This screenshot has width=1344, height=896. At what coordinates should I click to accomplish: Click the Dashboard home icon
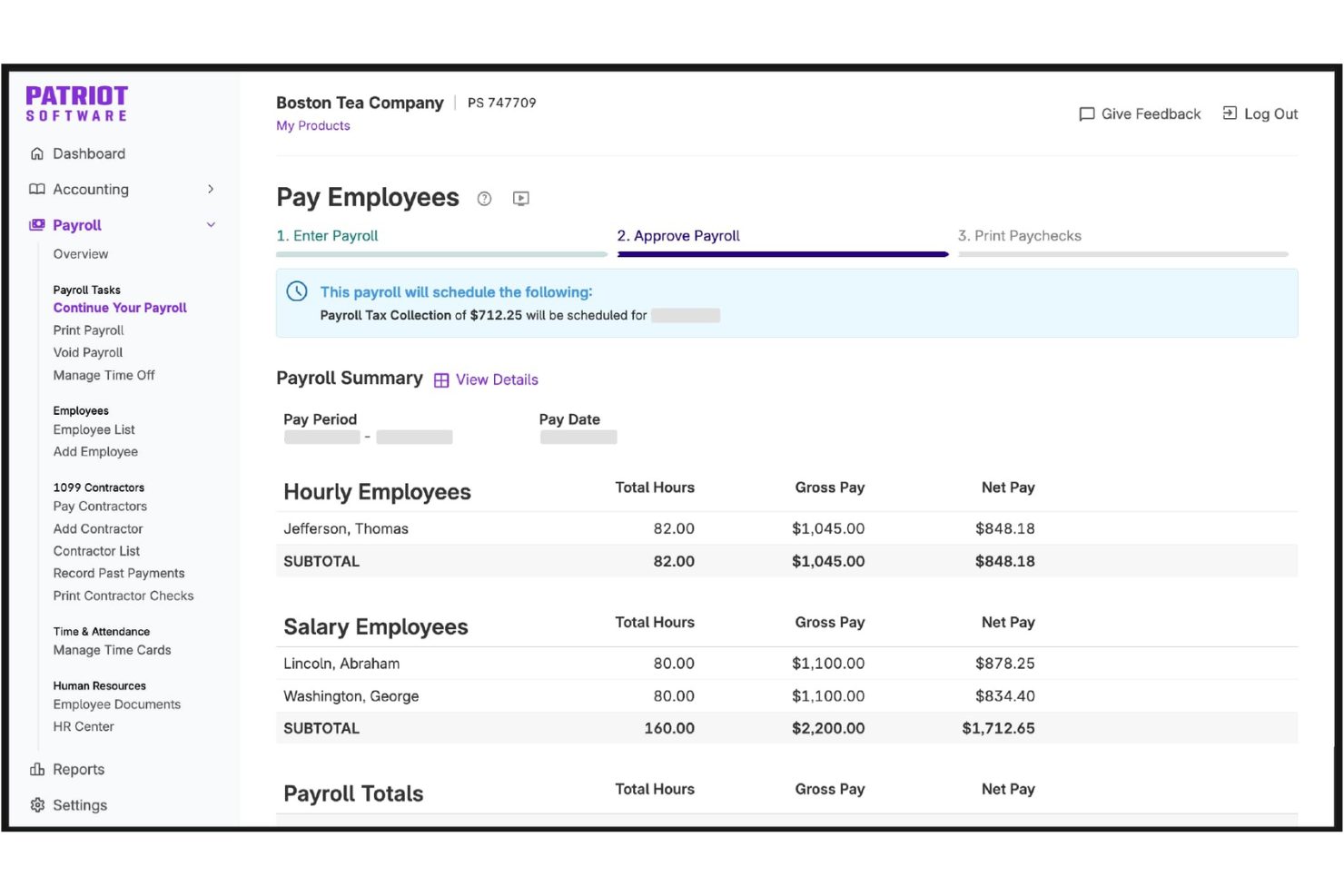pos(37,153)
